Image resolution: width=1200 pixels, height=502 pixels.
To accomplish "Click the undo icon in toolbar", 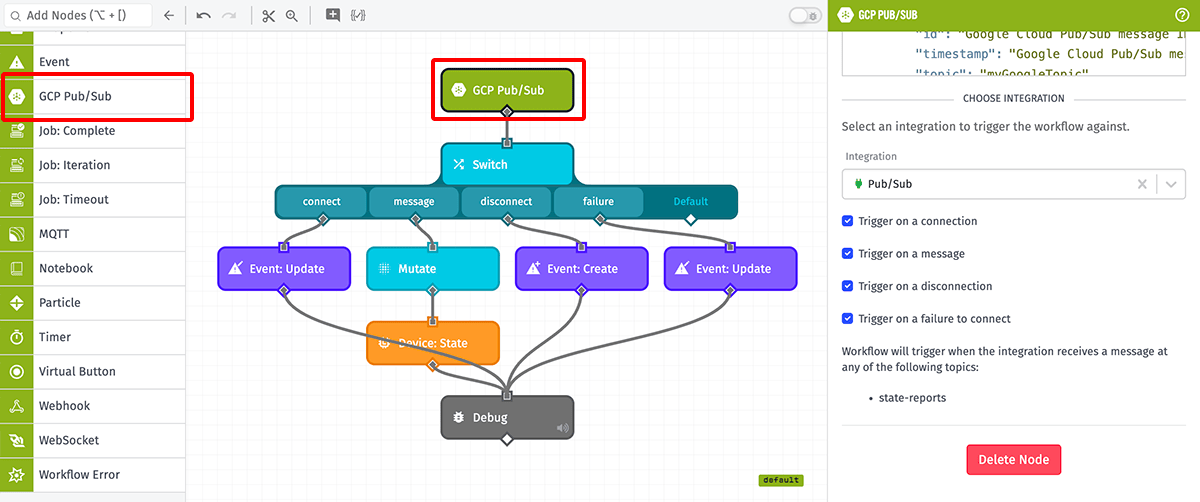I will tap(204, 15).
